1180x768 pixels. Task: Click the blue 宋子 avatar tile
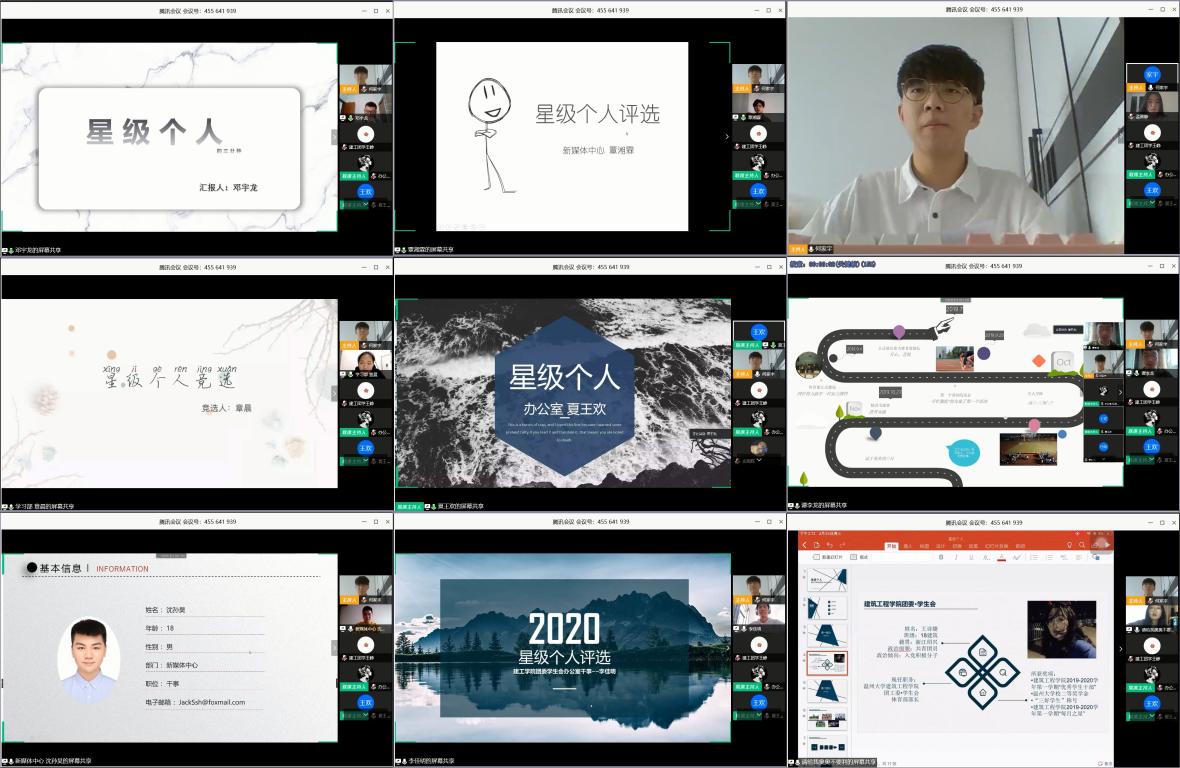(x=1152, y=75)
